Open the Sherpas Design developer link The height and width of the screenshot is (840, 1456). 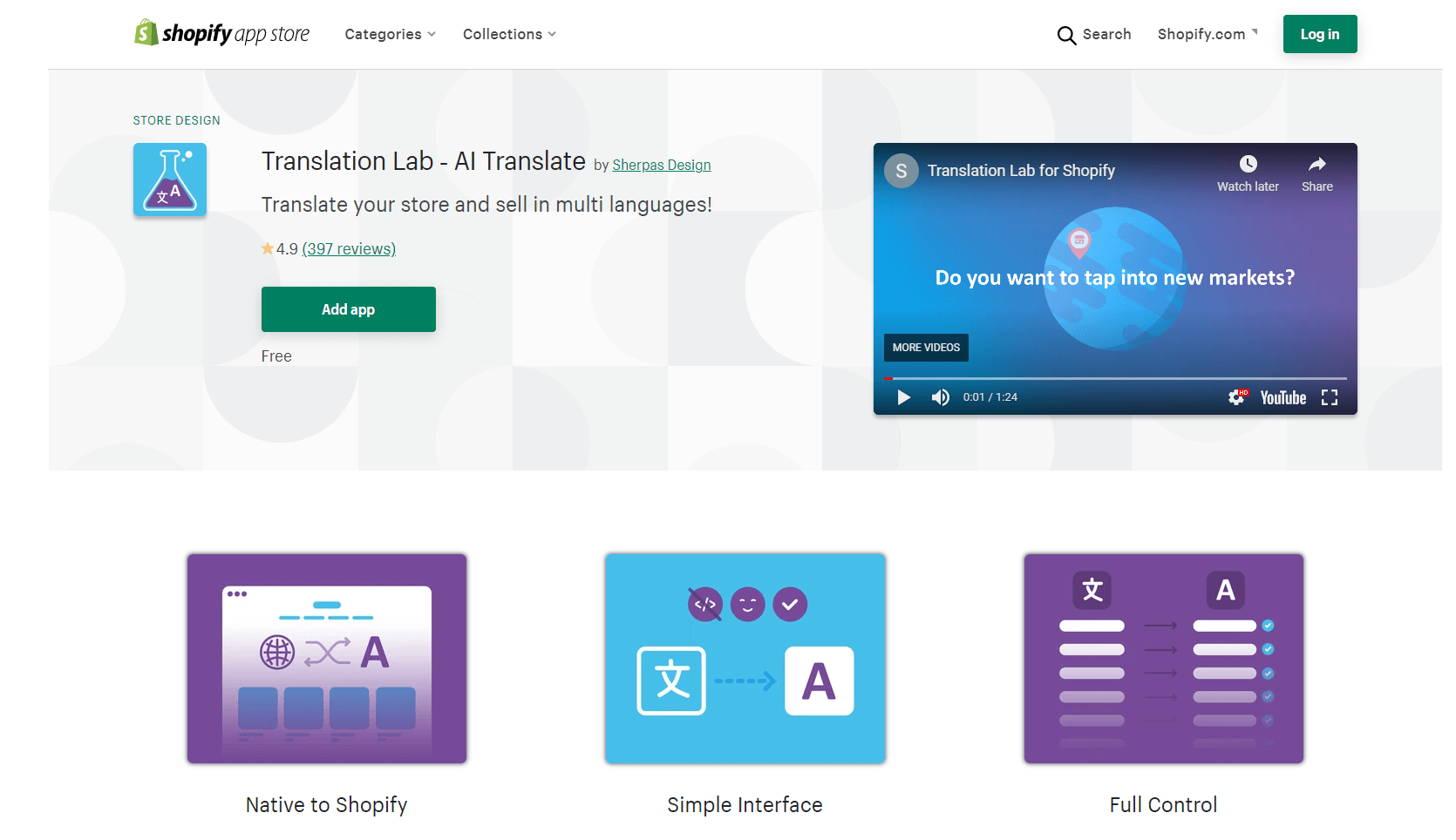[662, 165]
